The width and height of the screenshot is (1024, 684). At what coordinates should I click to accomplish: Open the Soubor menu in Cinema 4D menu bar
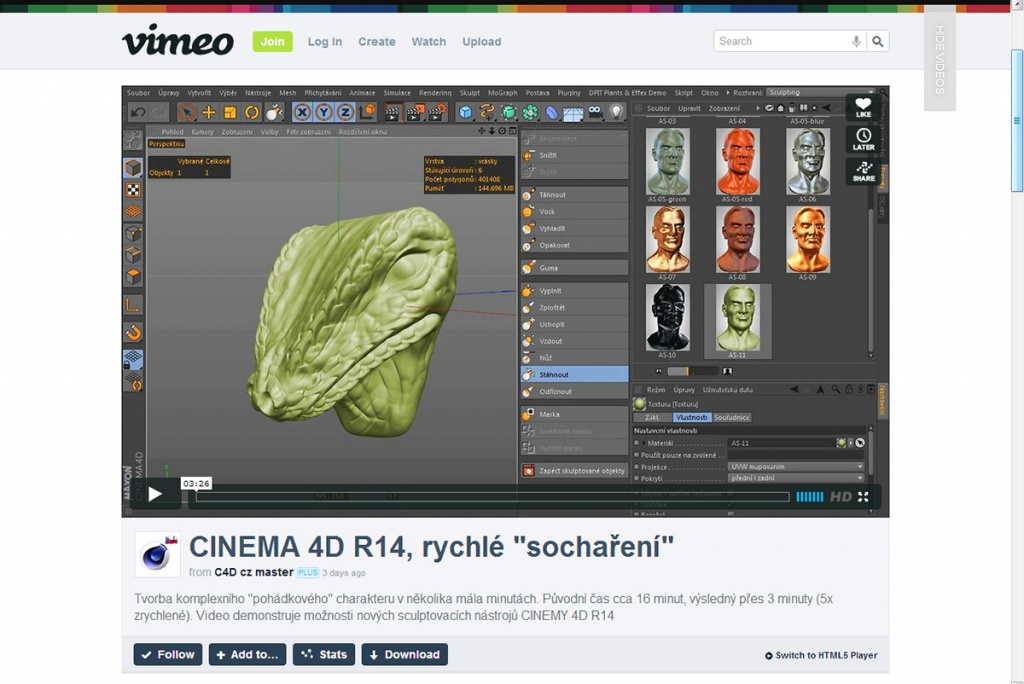click(x=138, y=93)
